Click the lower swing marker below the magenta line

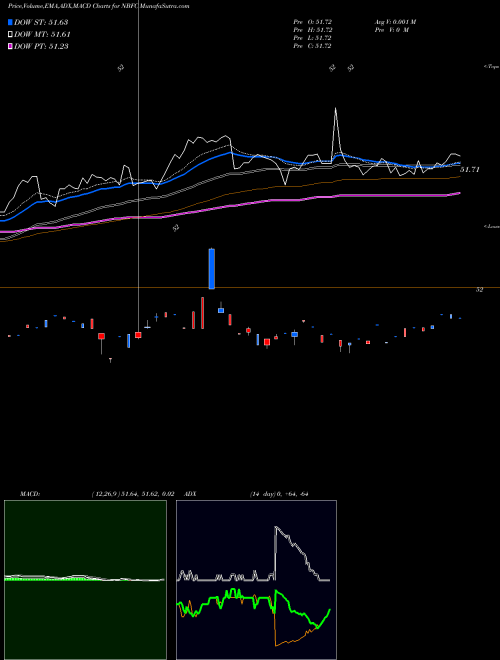(176, 228)
